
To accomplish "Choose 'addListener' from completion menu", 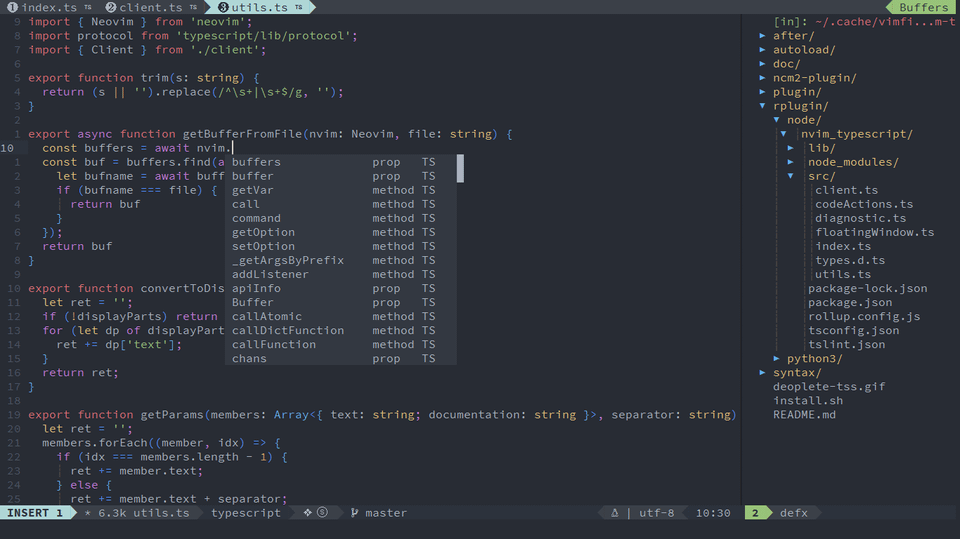I will click(x=340, y=275).
